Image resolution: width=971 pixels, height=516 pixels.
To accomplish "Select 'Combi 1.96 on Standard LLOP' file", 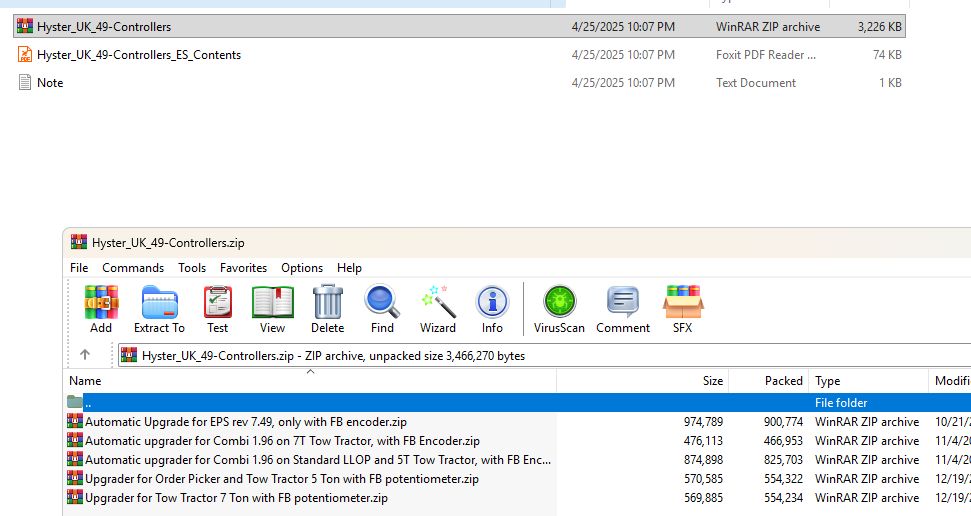I will pos(318,460).
